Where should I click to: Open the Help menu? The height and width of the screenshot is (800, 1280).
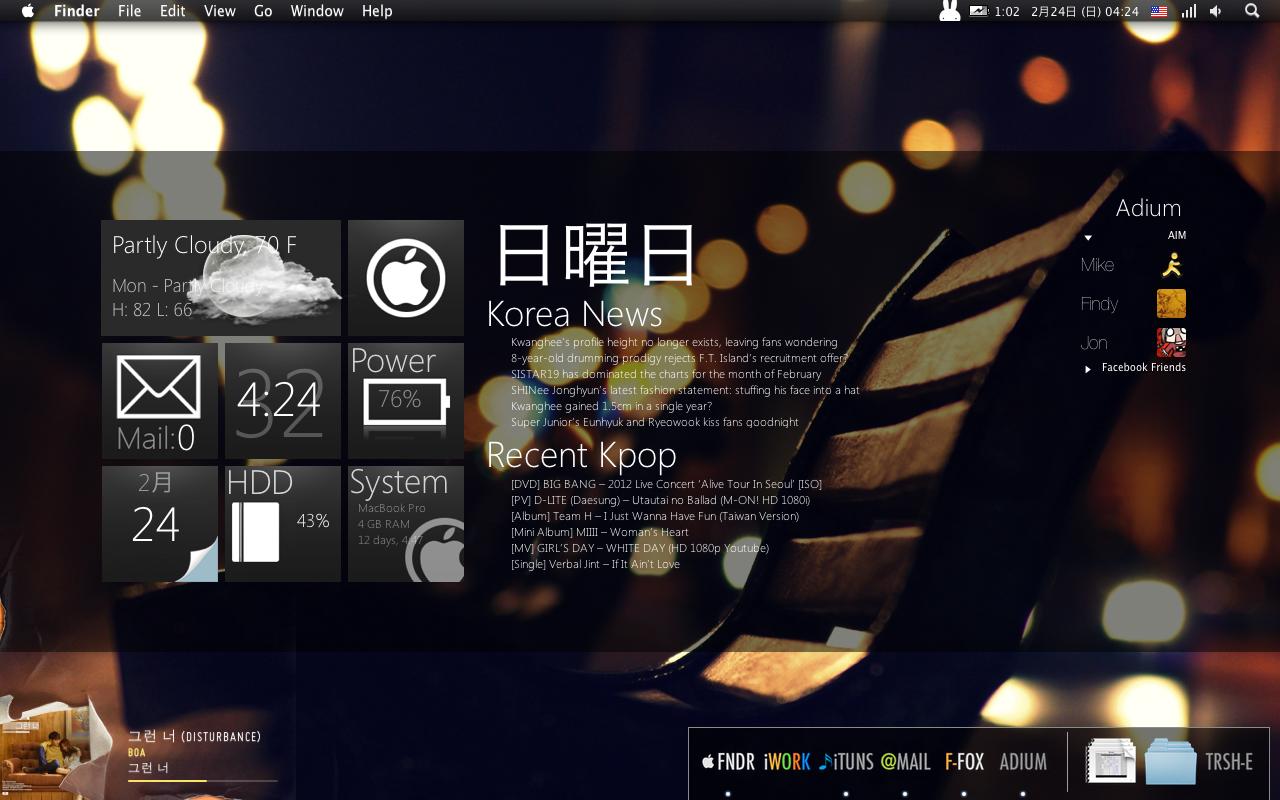377,11
